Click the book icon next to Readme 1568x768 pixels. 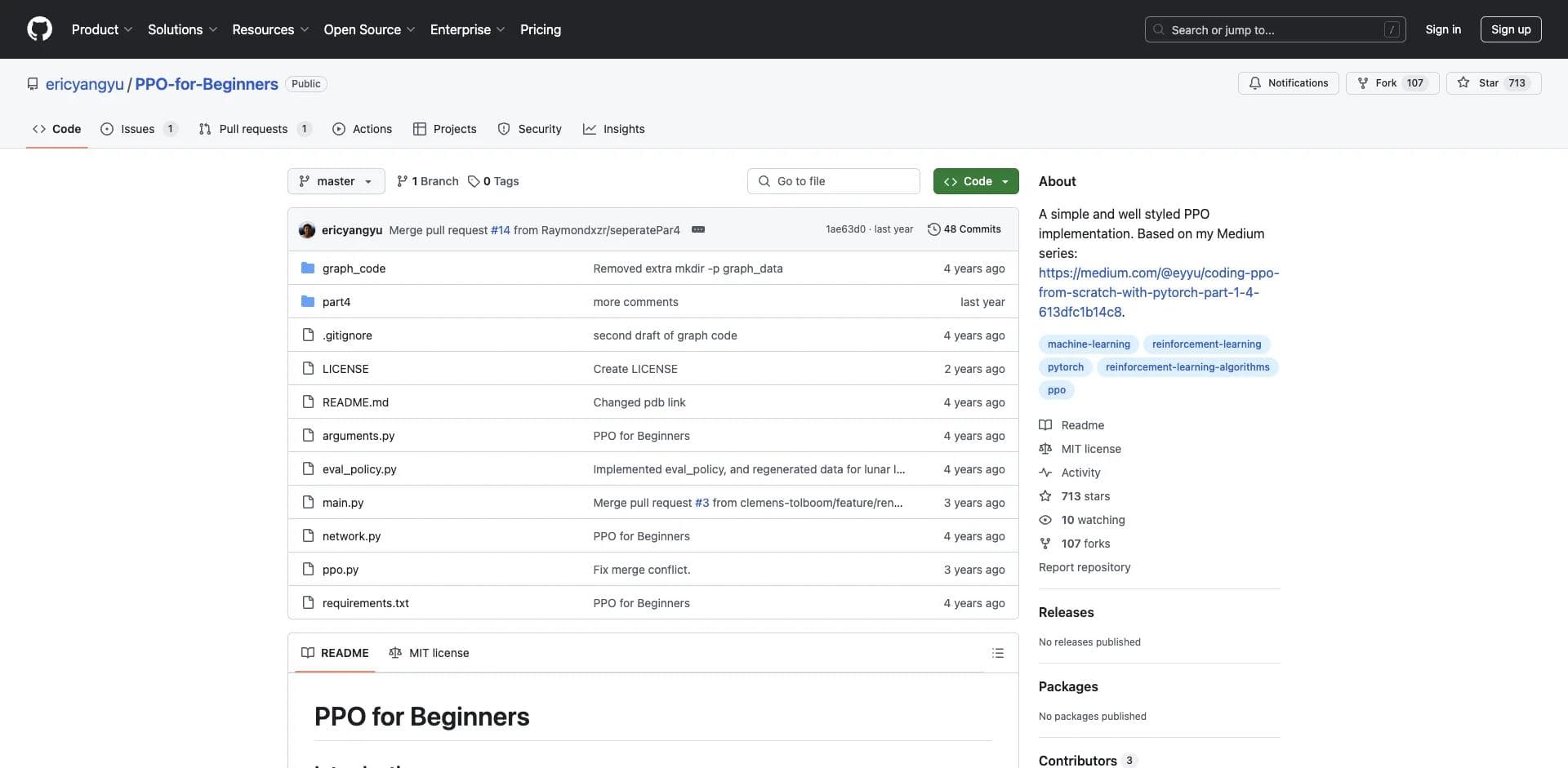click(x=1045, y=424)
